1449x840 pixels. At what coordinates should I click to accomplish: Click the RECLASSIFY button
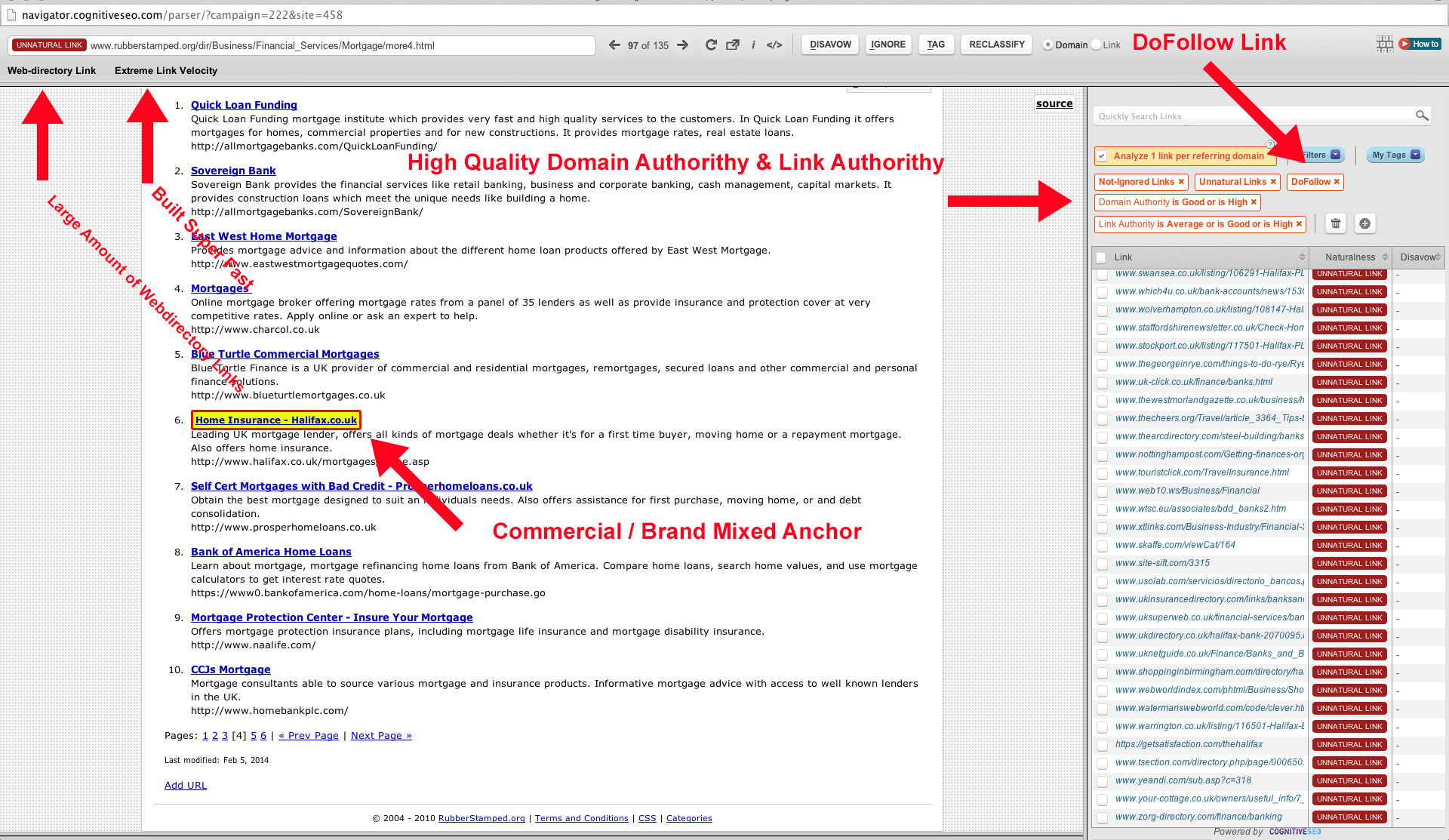pos(996,45)
